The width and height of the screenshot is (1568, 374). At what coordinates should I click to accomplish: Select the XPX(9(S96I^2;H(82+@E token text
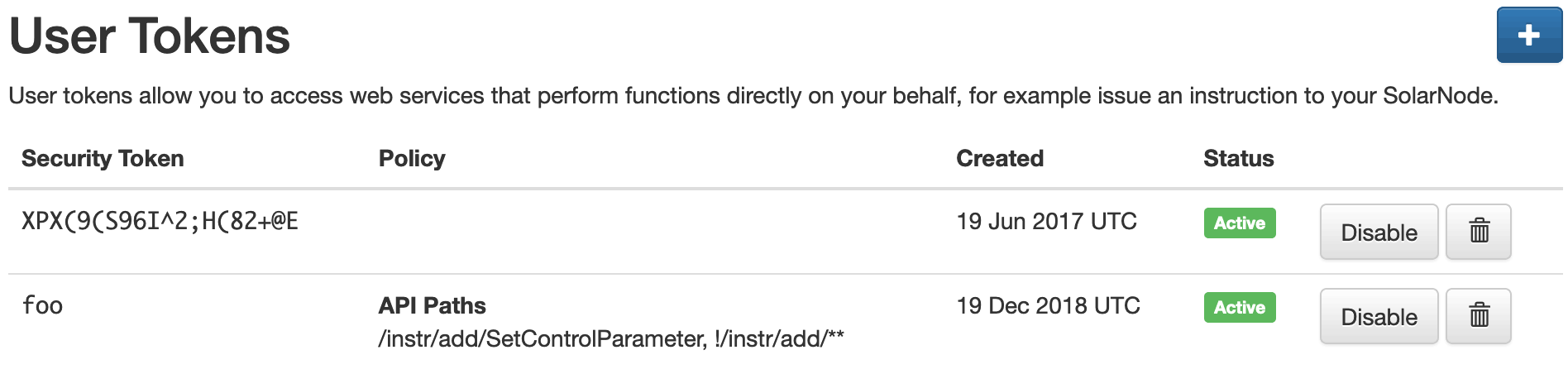tap(160, 222)
